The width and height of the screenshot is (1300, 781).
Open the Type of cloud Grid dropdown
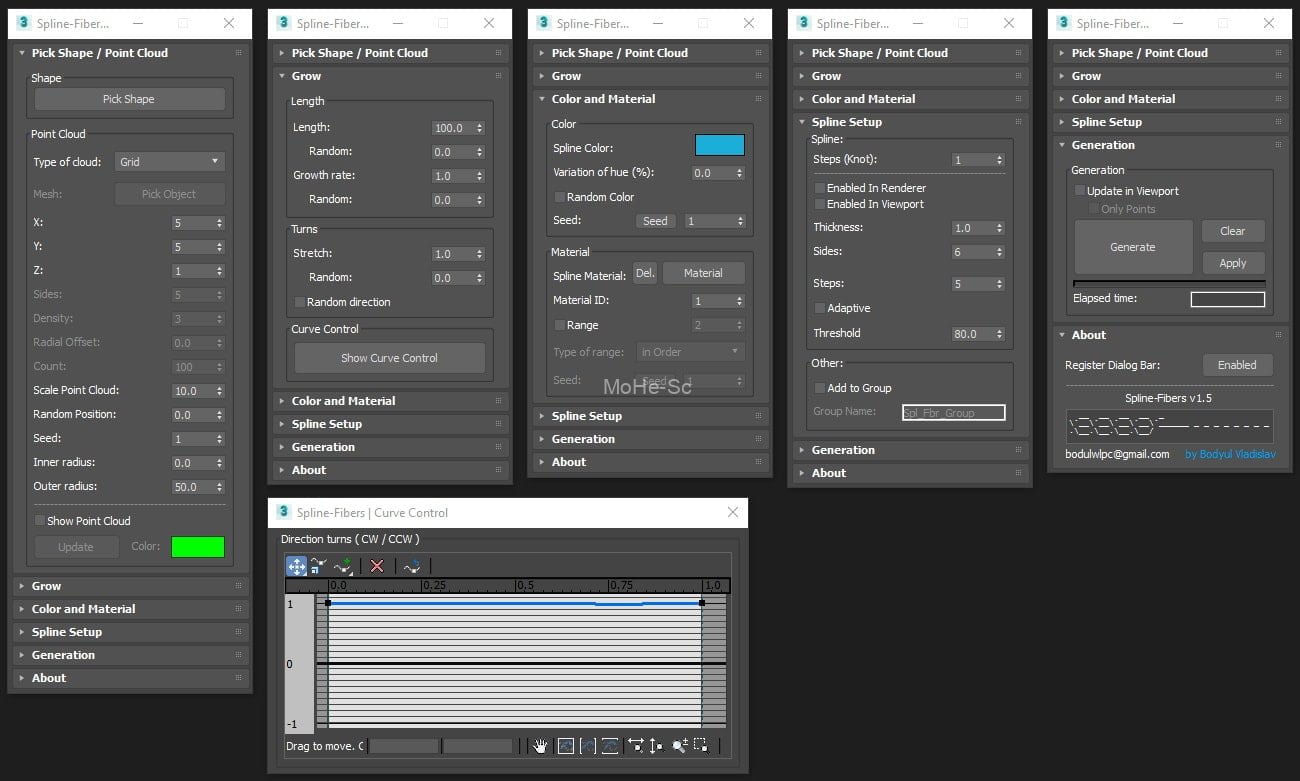[169, 162]
